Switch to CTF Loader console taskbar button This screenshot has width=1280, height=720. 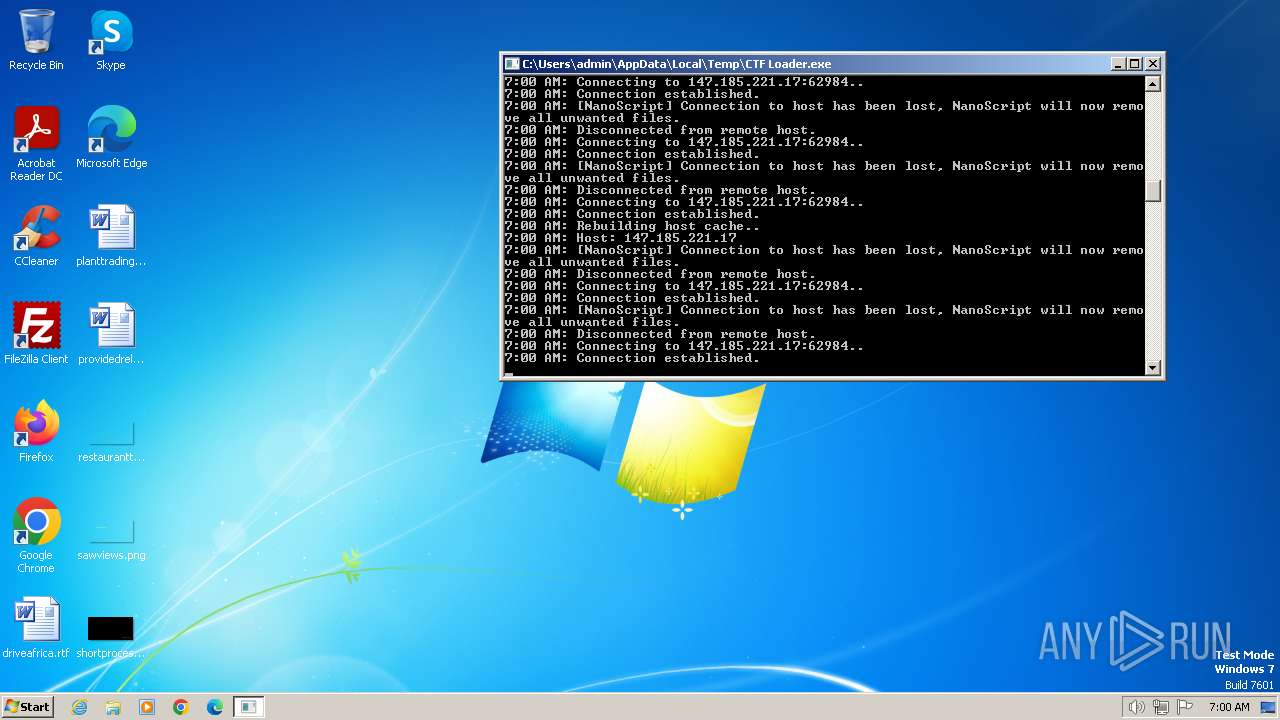click(249, 707)
